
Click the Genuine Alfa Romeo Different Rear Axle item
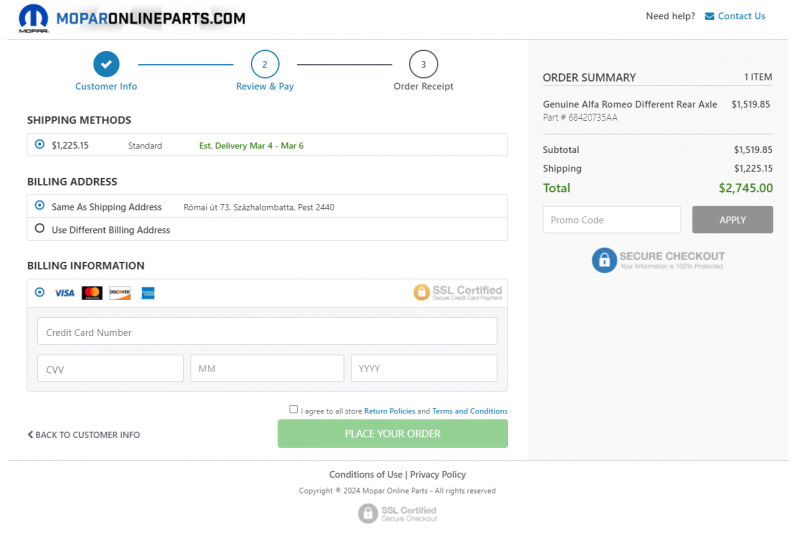click(x=630, y=105)
